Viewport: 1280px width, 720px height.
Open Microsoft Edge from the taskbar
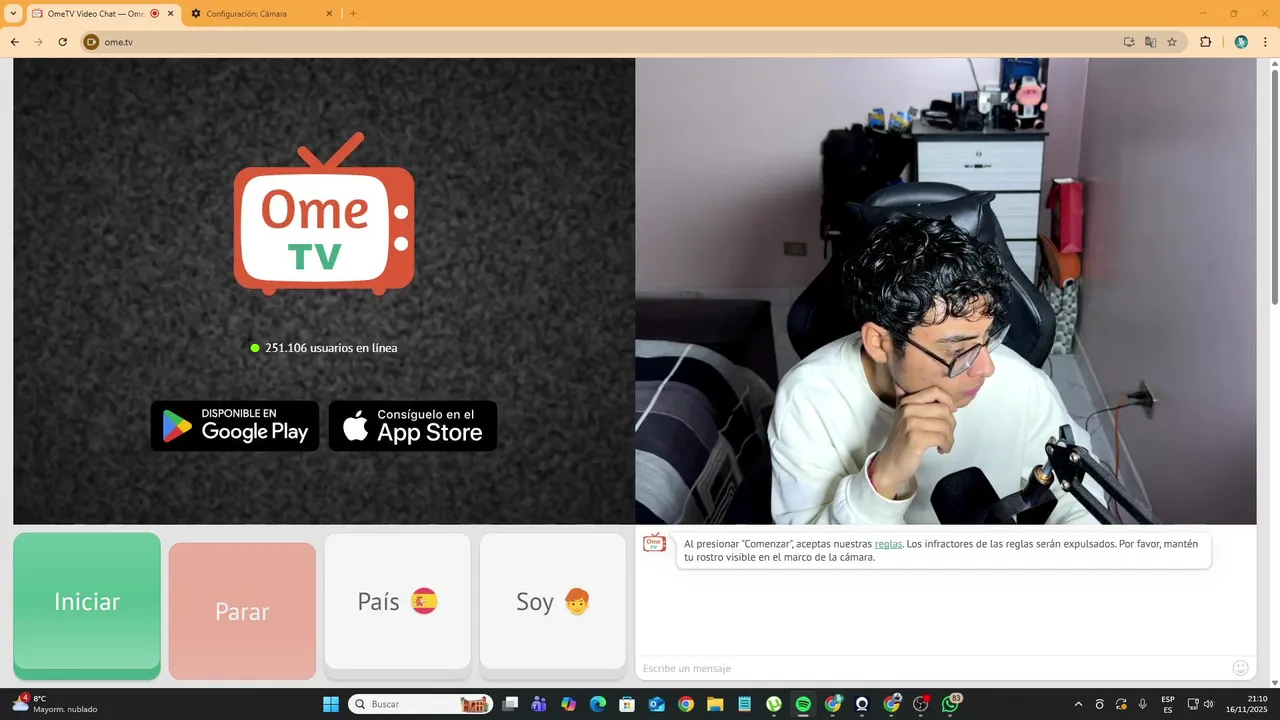point(598,704)
